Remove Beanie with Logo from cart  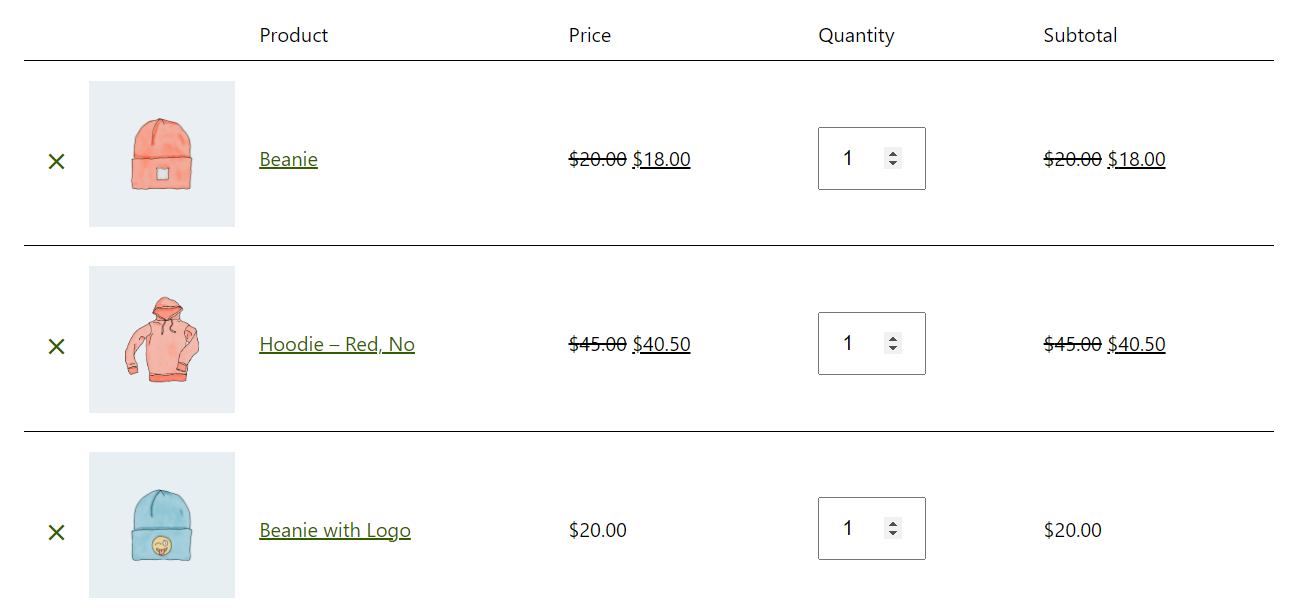click(x=56, y=532)
